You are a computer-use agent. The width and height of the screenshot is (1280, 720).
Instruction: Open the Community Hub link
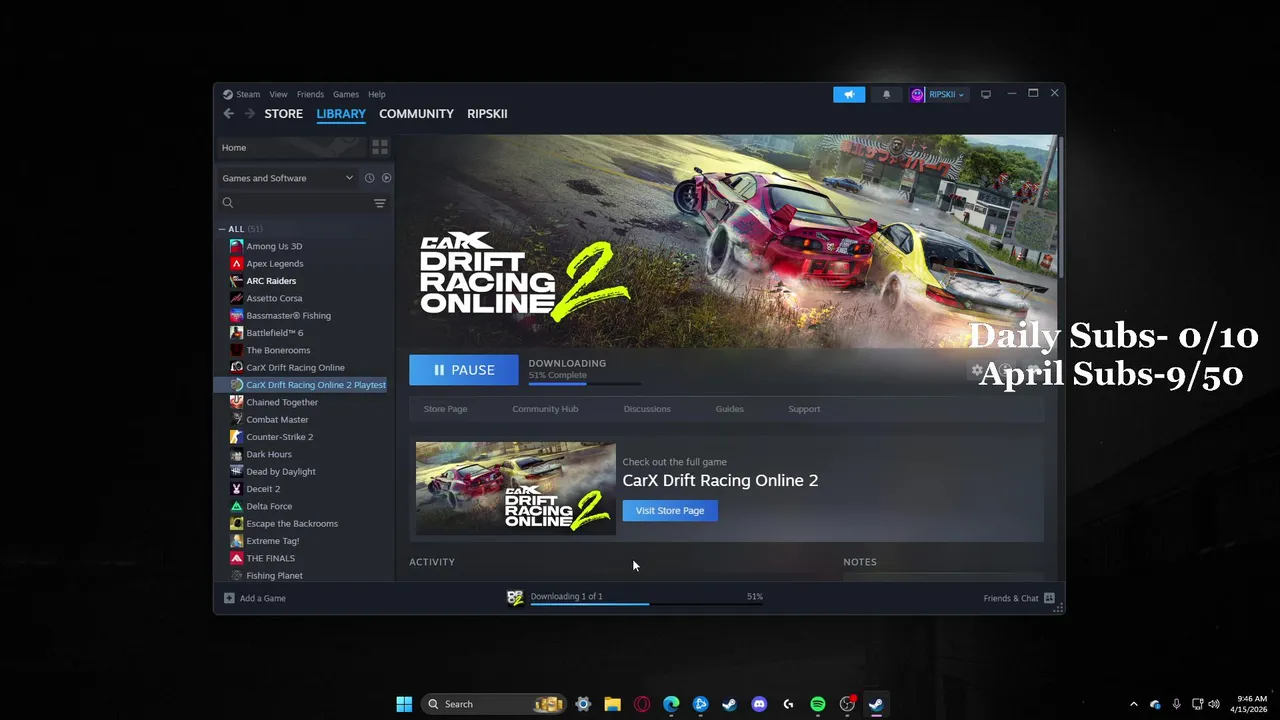[545, 409]
